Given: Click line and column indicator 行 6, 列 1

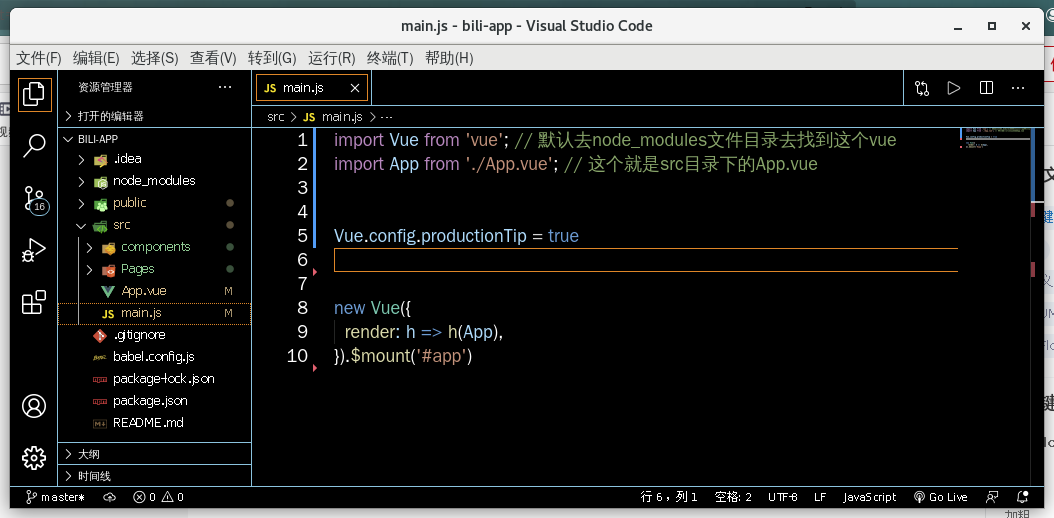Looking at the screenshot, I should [670, 497].
